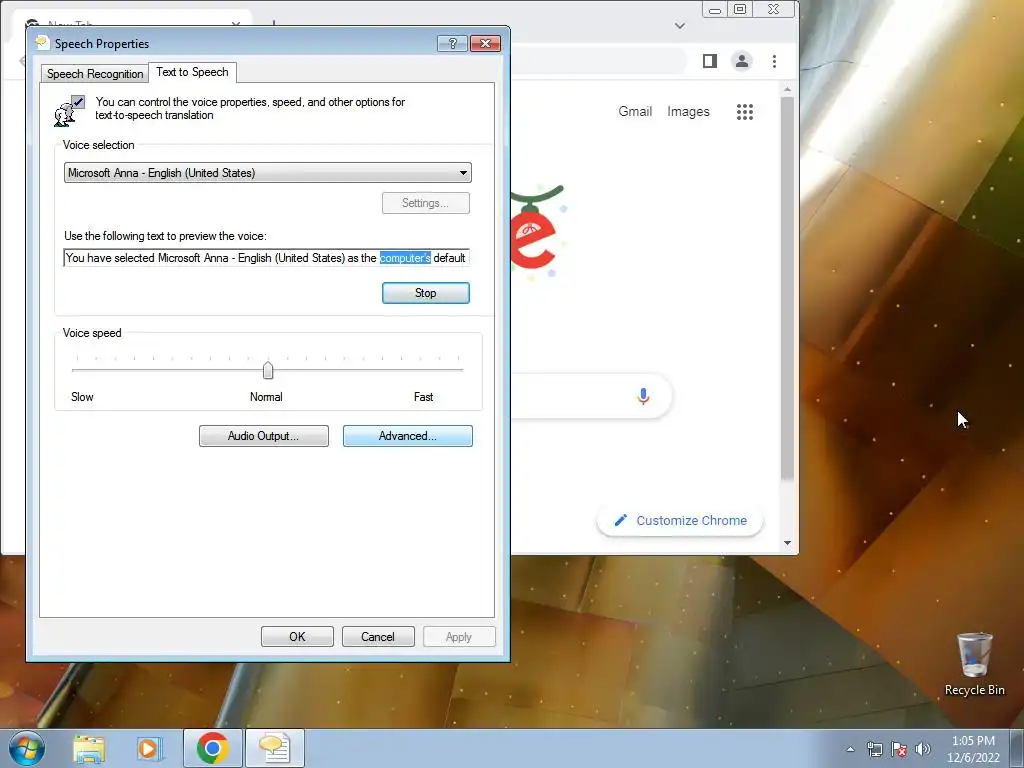Click the volume speaker tray icon
Viewport: 1024px width, 768px height.
(923, 749)
